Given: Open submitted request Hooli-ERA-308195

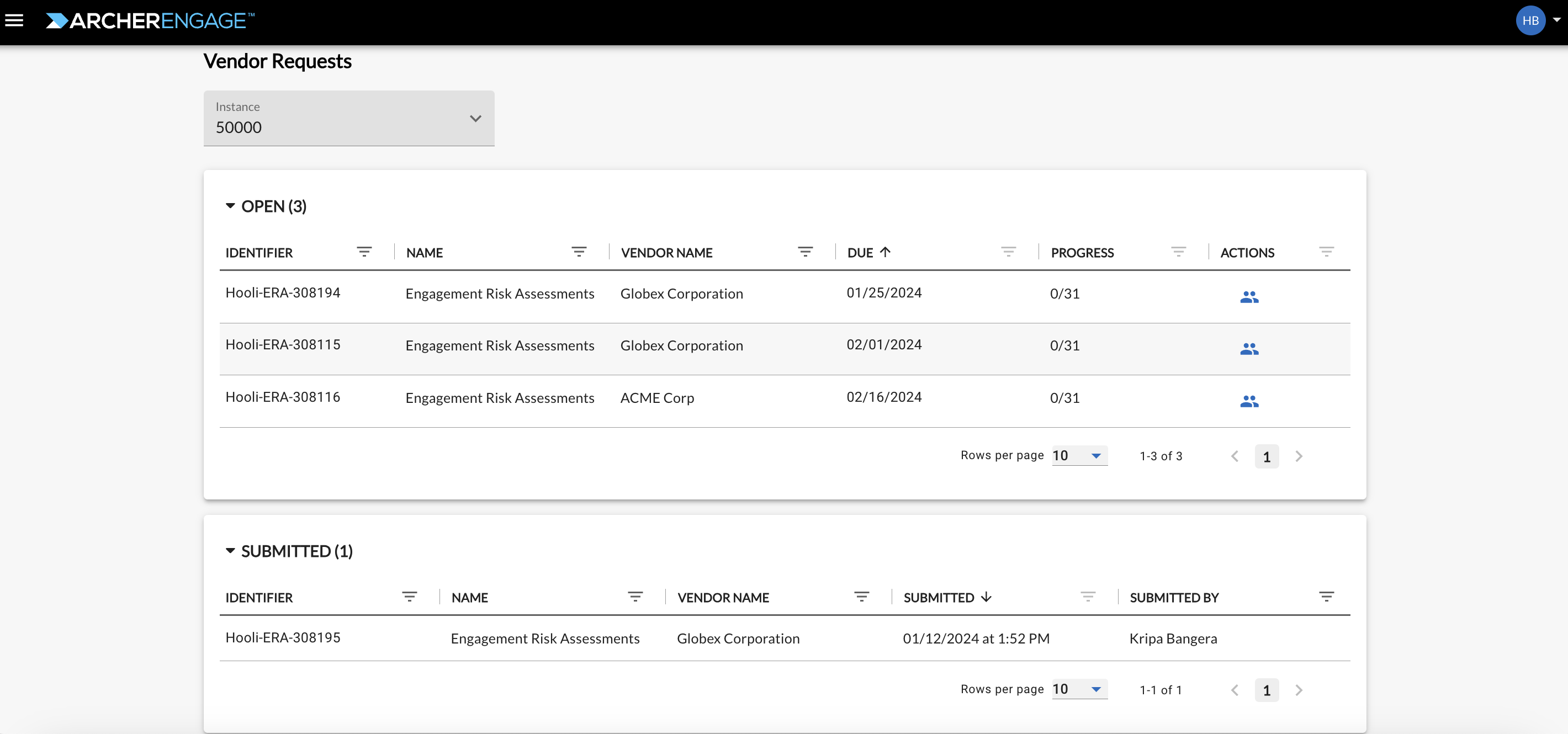Looking at the screenshot, I should click(x=283, y=637).
